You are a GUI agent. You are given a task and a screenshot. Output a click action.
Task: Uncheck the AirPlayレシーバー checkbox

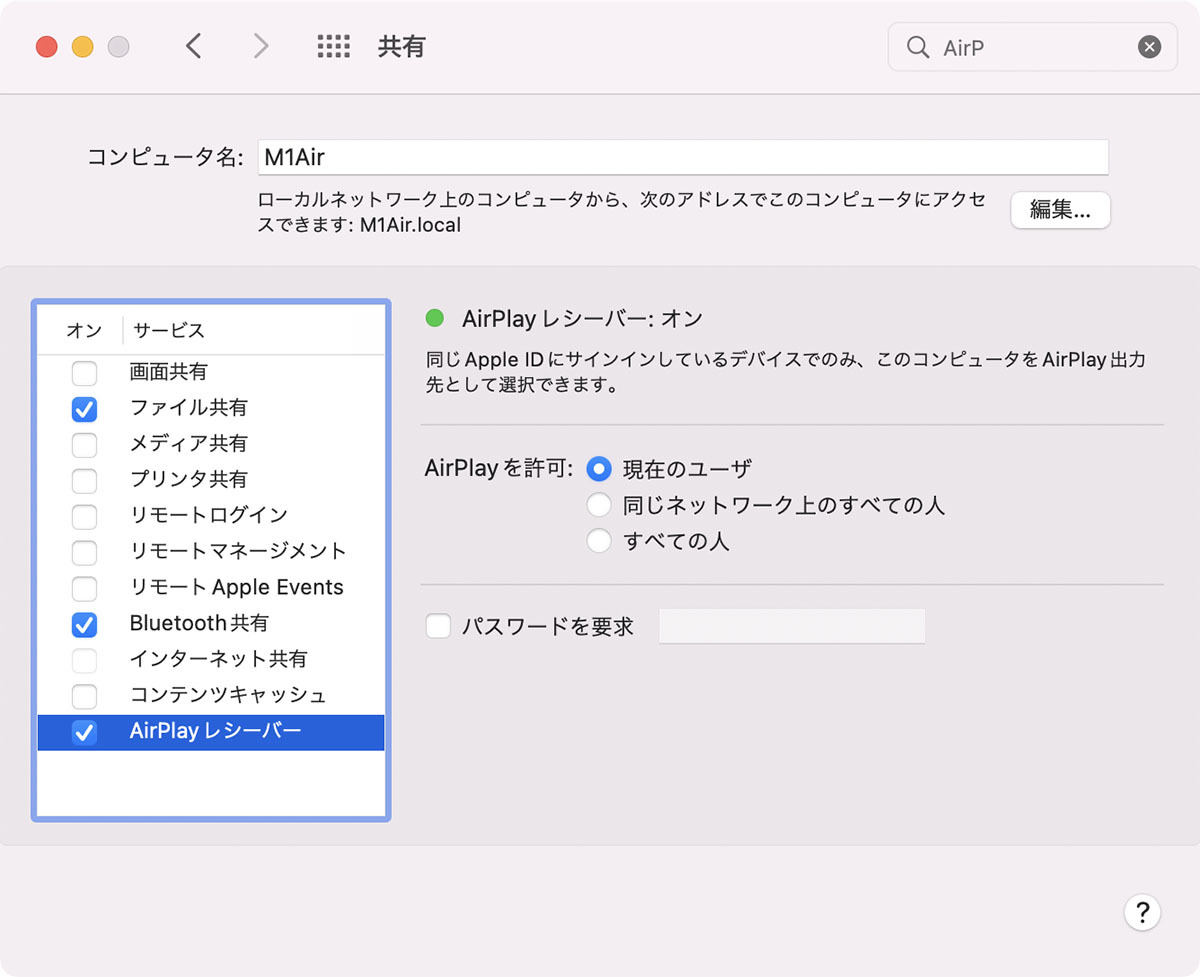[x=85, y=732]
